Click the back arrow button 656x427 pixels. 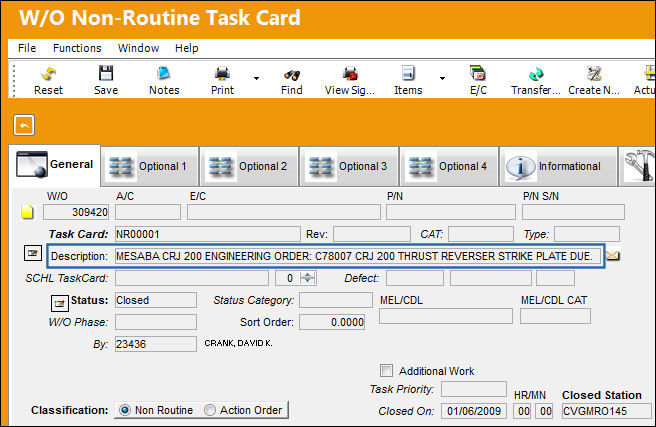tap(24, 125)
